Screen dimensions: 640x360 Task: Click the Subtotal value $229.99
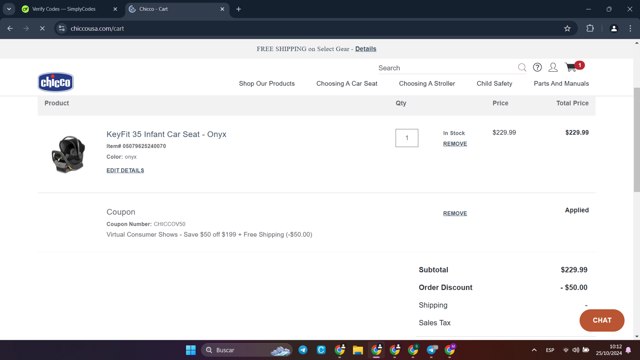click(574, 270)
